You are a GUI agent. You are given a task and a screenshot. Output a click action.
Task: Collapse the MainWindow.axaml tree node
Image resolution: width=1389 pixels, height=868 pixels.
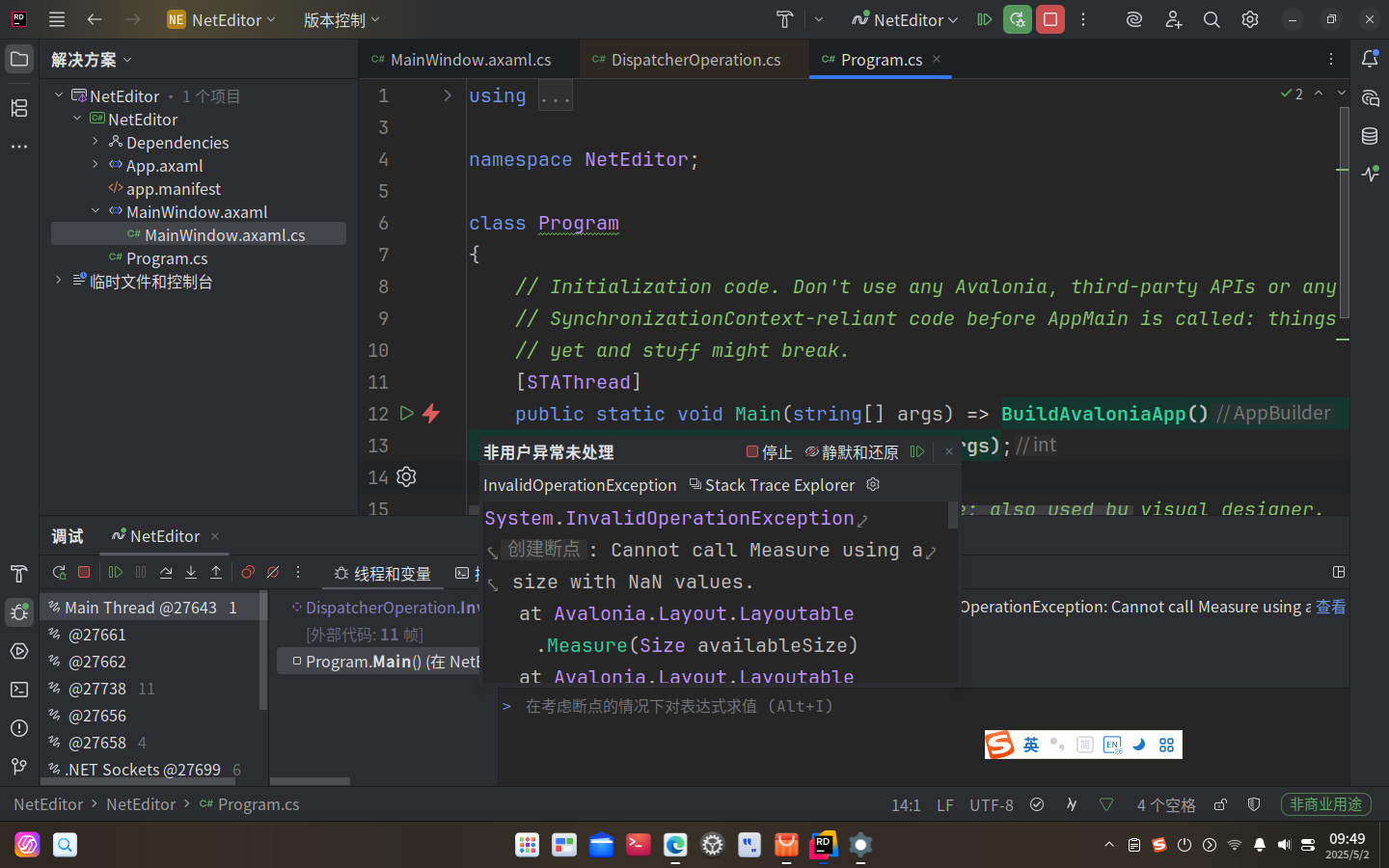point(95,211)
